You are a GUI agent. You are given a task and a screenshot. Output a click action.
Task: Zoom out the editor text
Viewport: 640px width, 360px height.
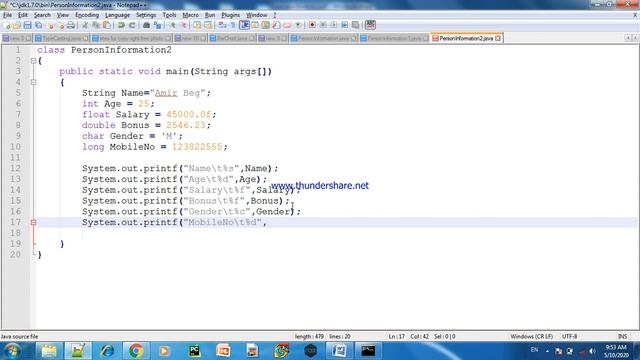pos(183,25)
